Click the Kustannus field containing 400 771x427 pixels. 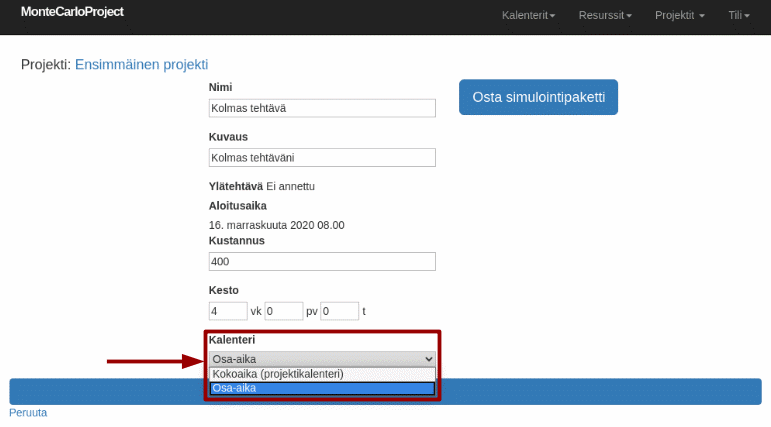[x=322, y=261]
